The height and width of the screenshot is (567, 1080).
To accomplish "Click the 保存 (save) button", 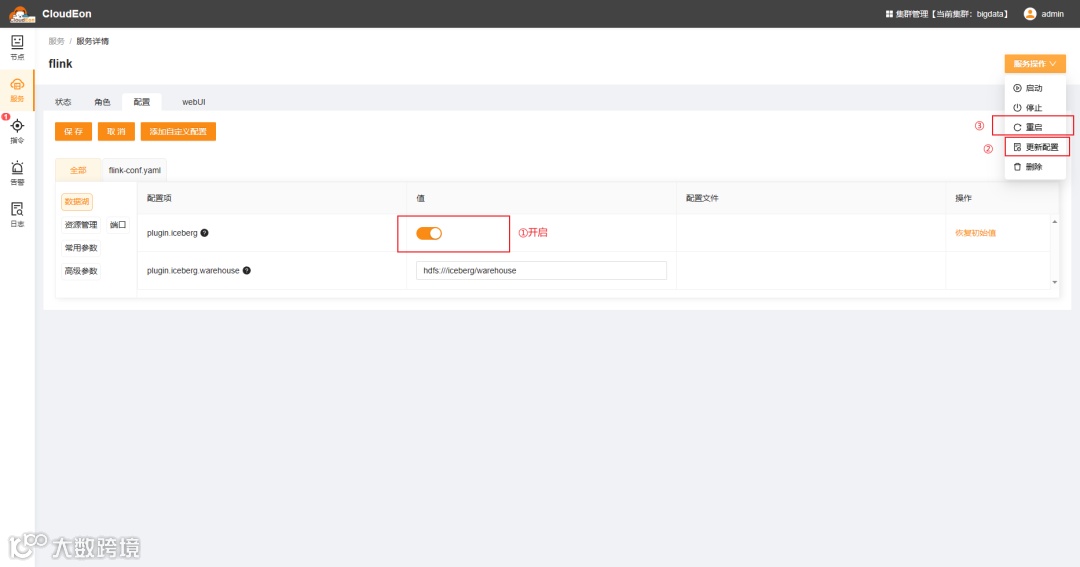I will pyautogui.click(x=73, y=132).
